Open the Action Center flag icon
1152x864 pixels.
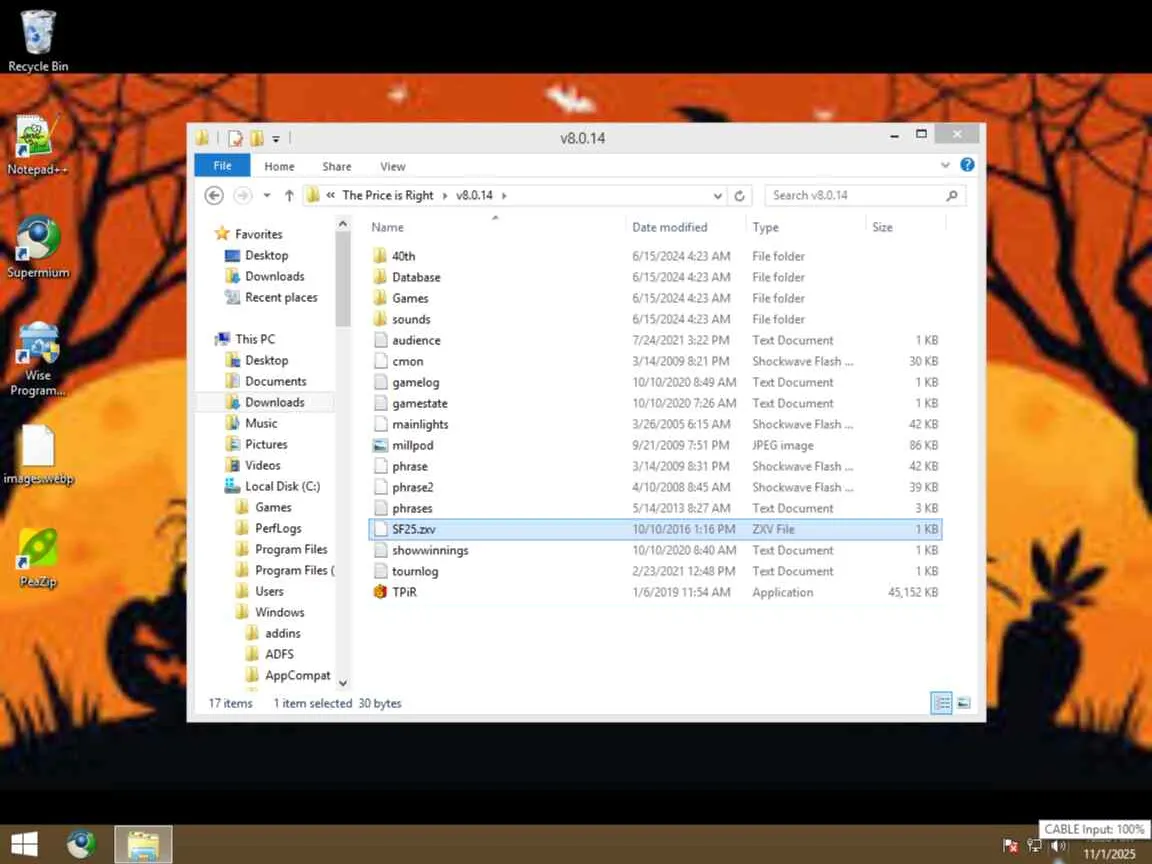(1010, 846)
